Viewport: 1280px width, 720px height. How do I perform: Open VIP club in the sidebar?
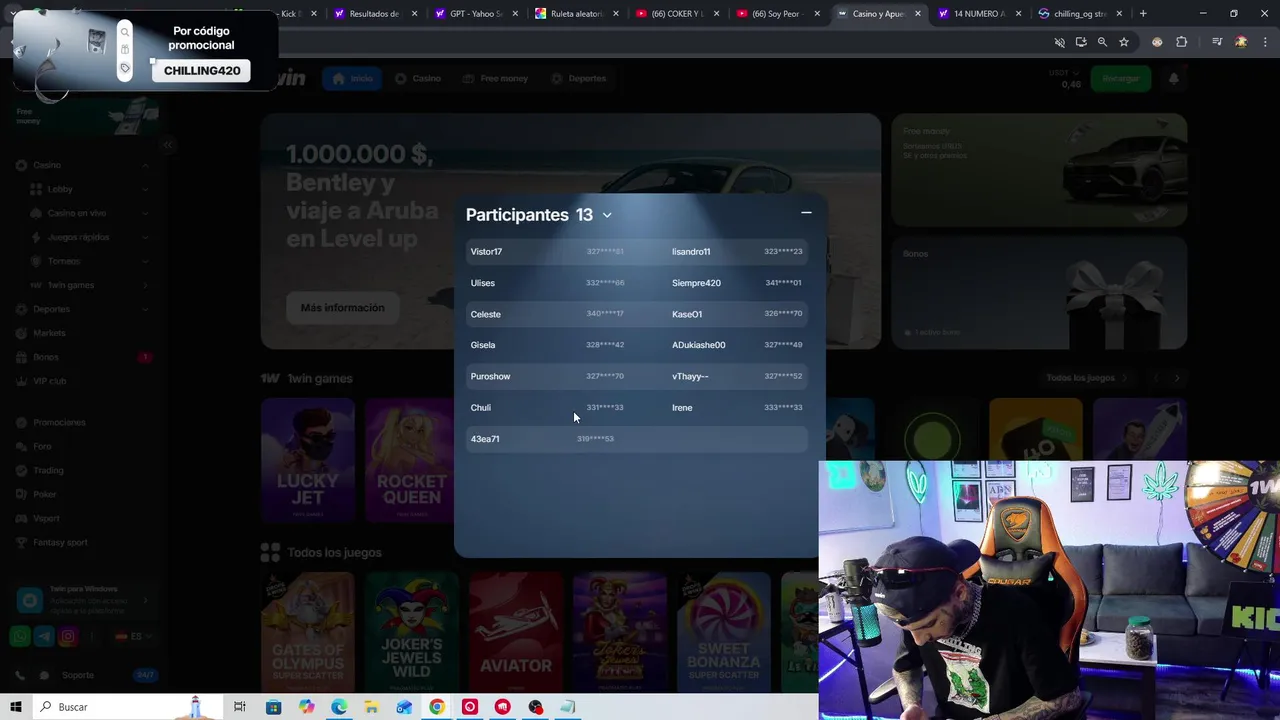pyautogui.click(x=82, y=381)
